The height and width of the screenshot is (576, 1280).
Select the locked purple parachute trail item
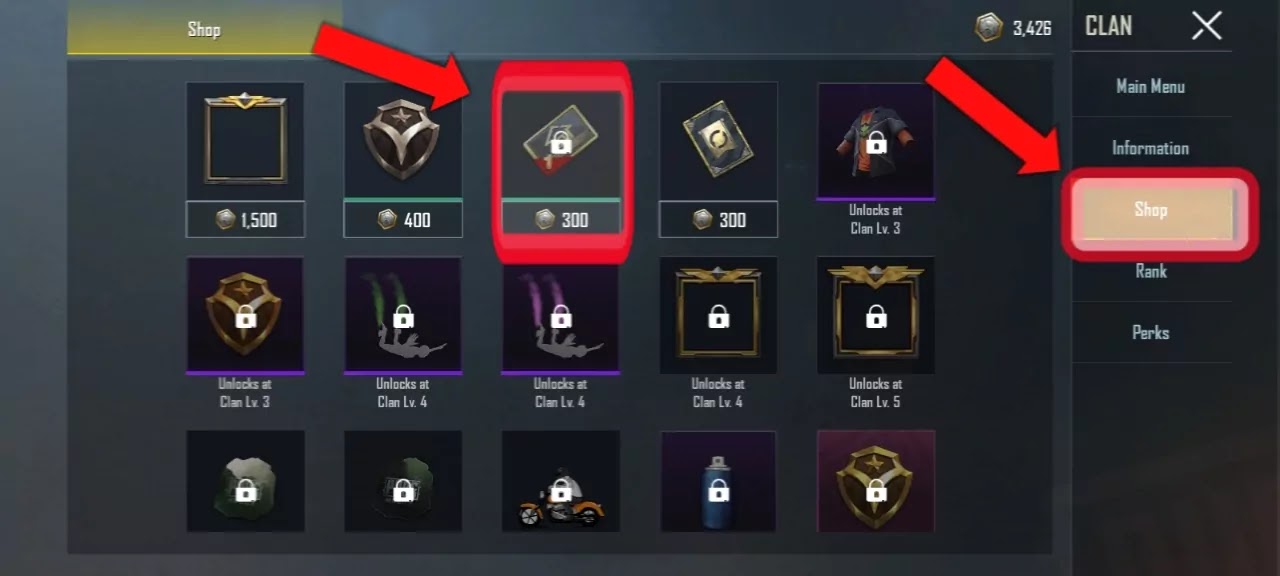(x=560, y=316)
